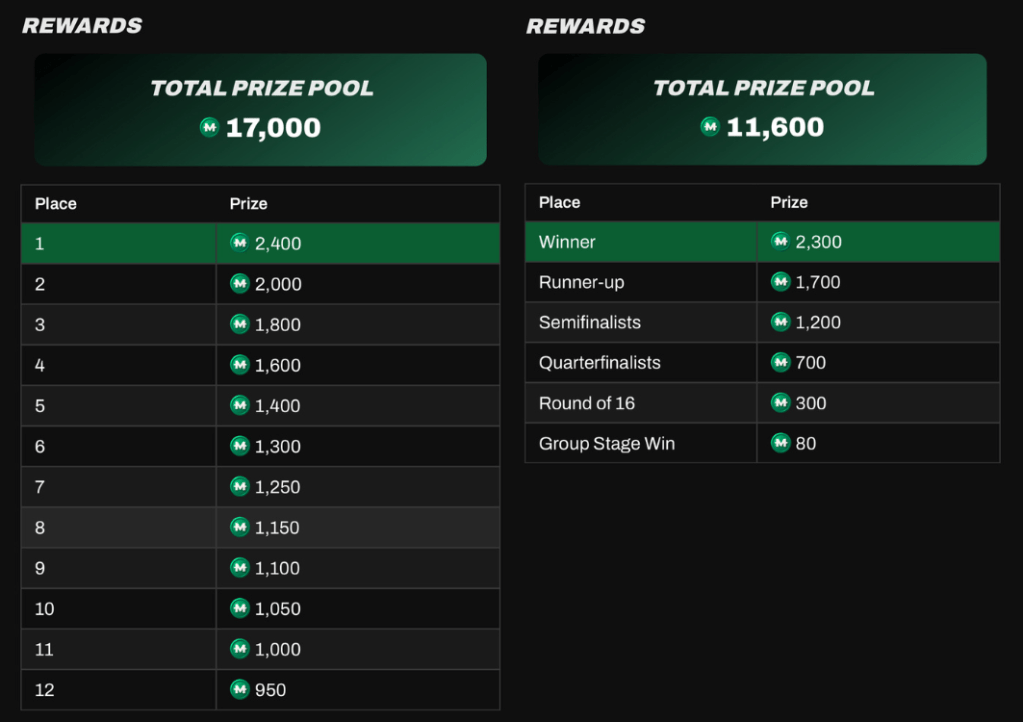This screenshot has width=1023, height=722.
Task: Click the coin icon beside 11,600 prize pool
Action: click(x=710, y=126)
